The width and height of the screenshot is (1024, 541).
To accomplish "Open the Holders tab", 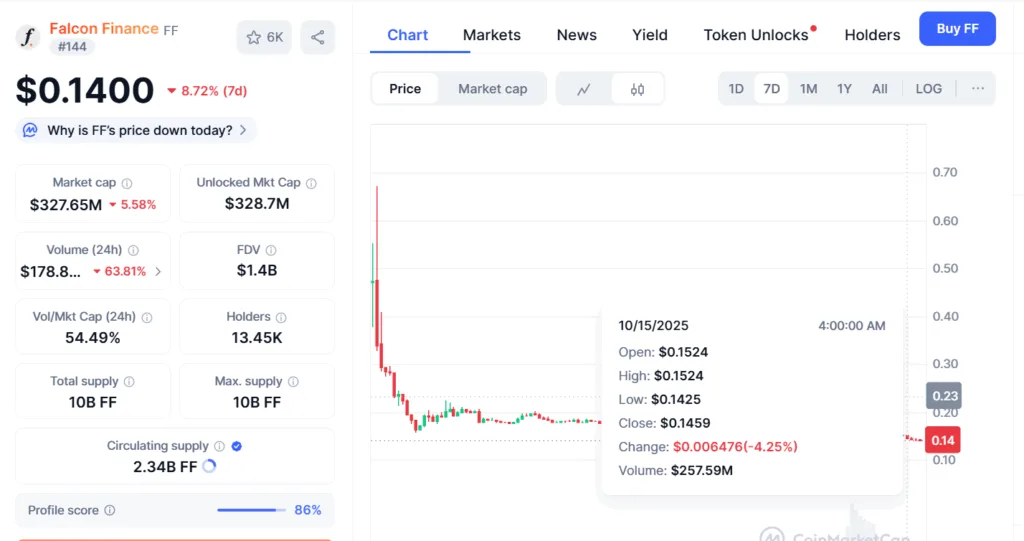I will pos(872,35).
